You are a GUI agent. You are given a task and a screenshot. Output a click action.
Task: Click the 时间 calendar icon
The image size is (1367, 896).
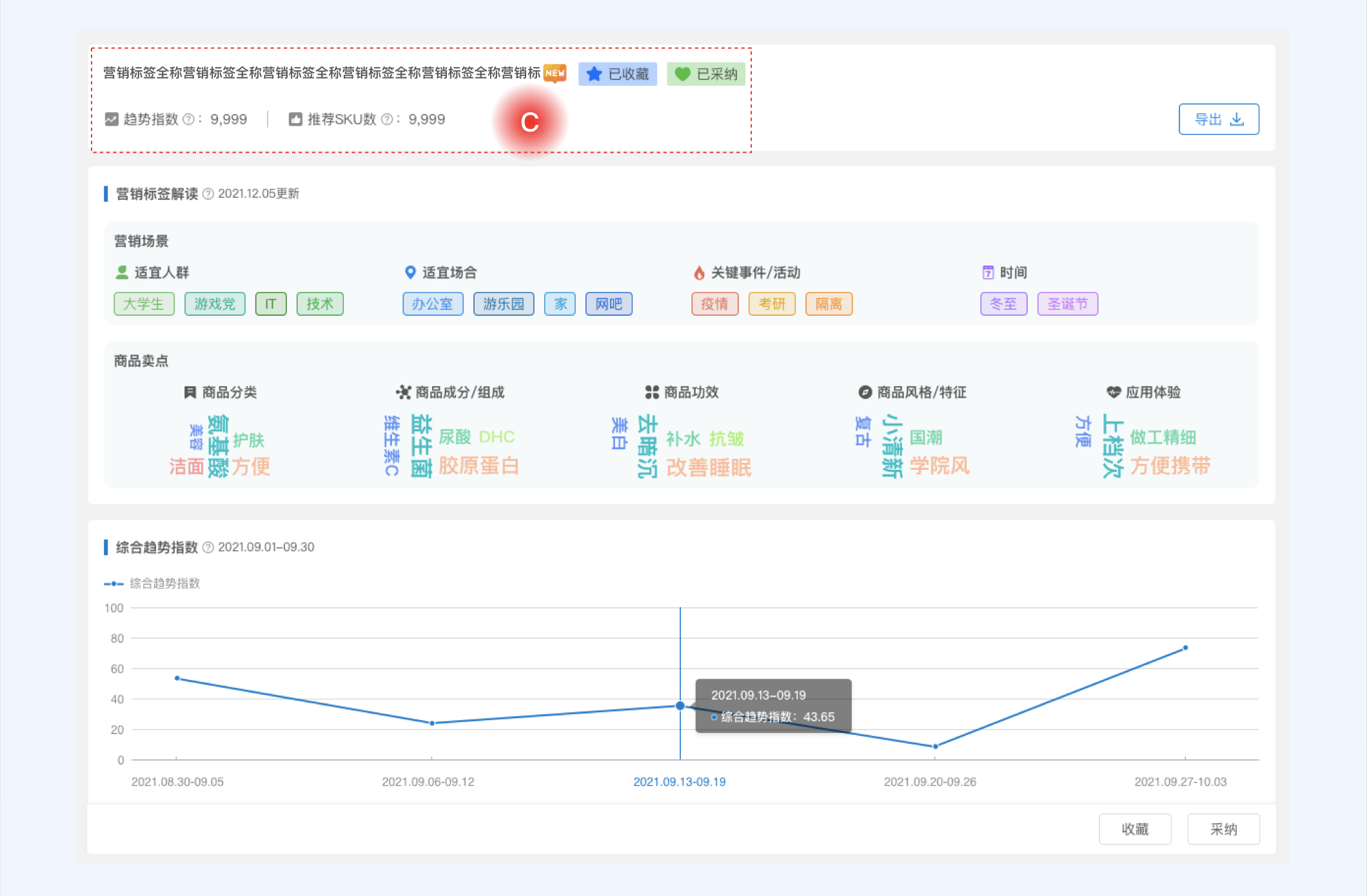988,273
